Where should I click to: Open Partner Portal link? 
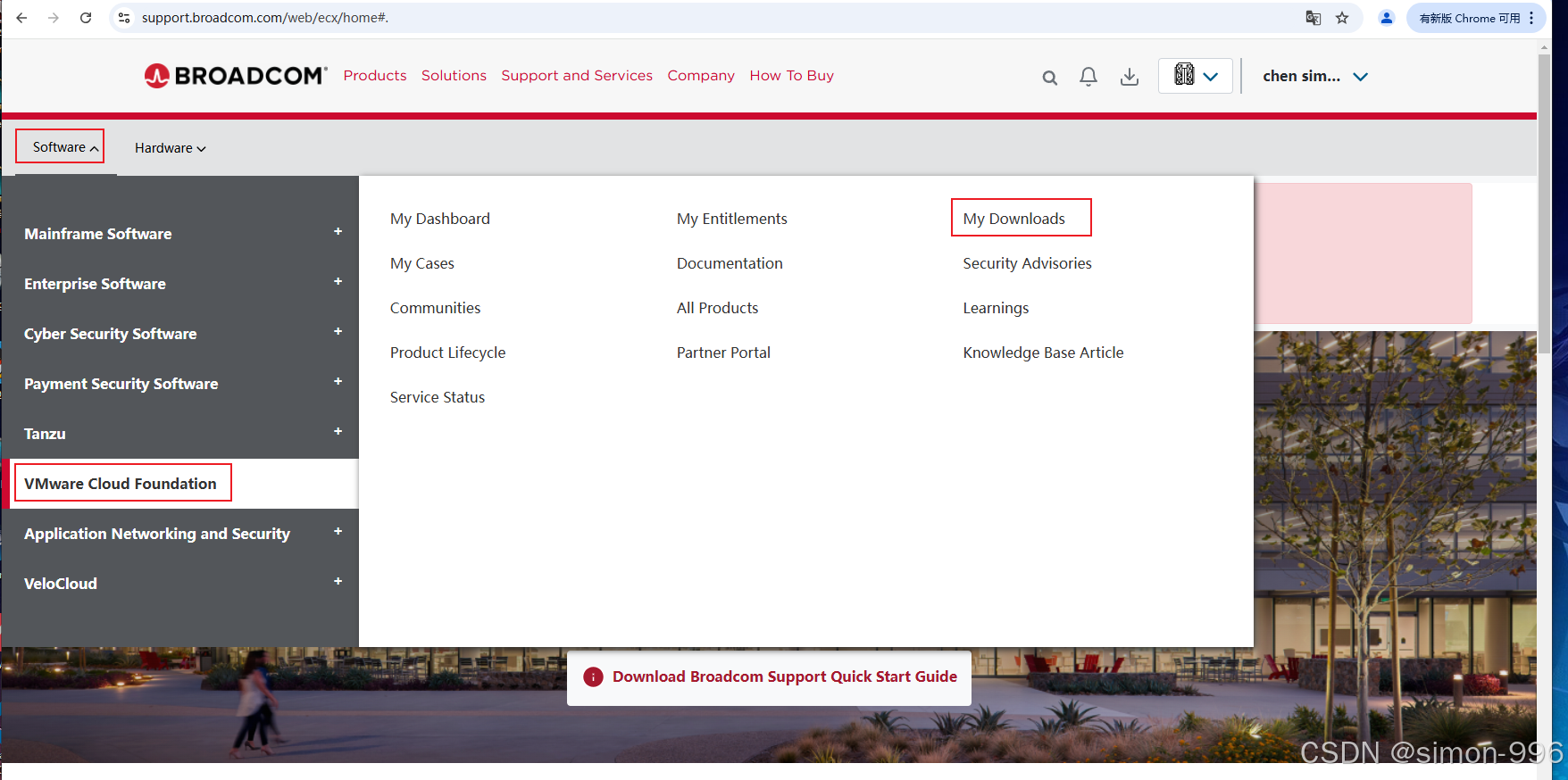click(723, 353)
